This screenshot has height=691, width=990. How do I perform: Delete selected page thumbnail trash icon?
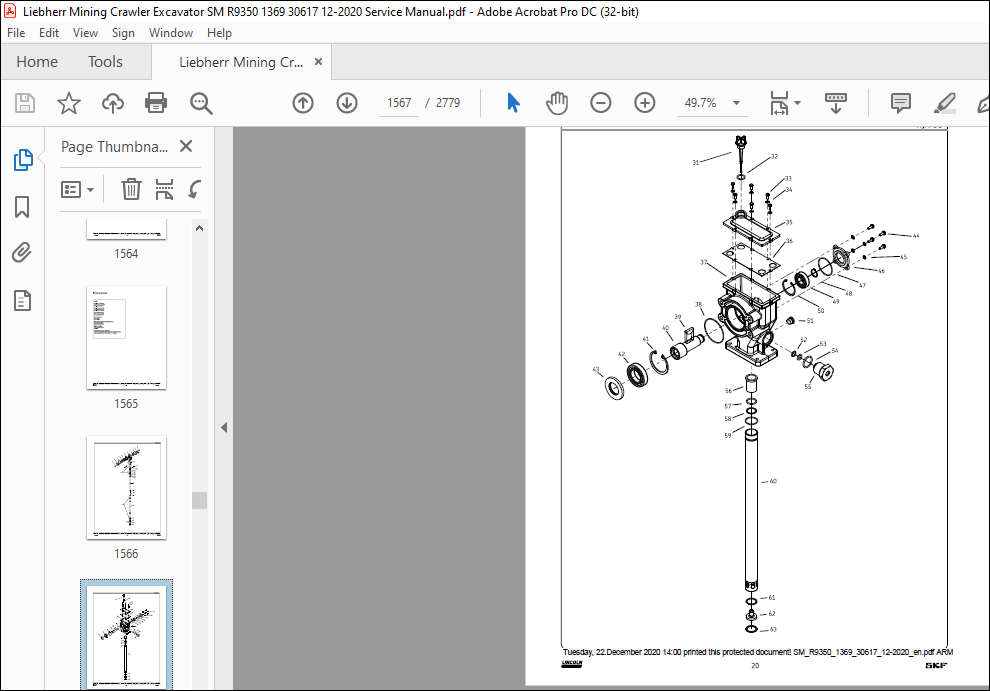131,189
